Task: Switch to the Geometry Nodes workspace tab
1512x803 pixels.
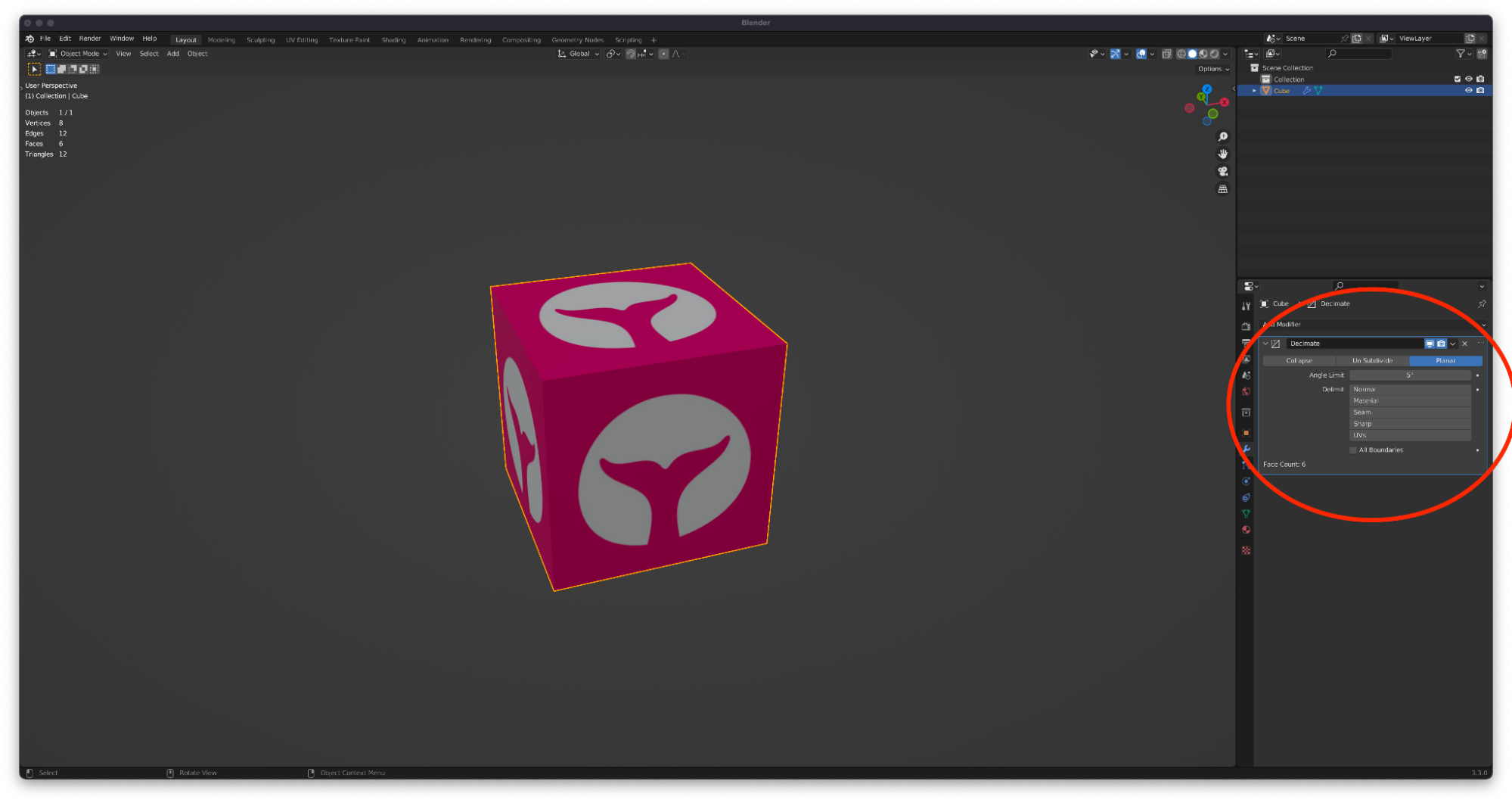Action: (577, 40)
